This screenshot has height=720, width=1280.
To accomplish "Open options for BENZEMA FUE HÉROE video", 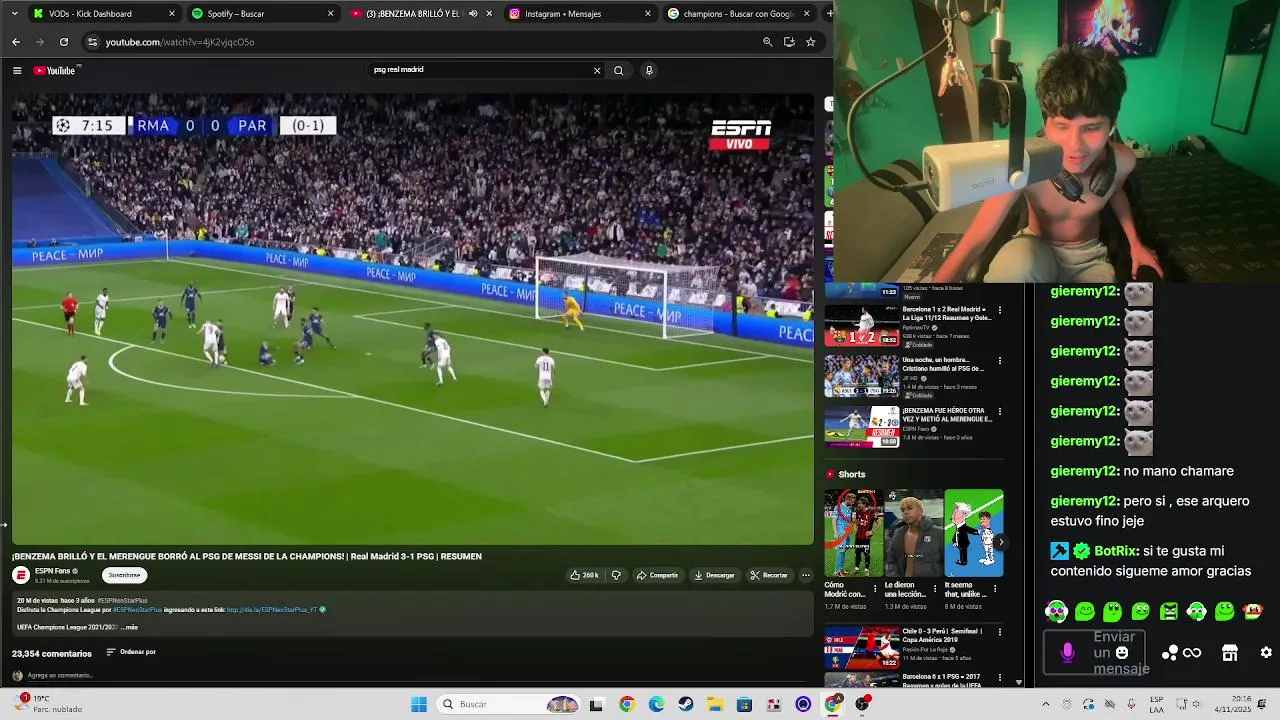I will pos(999,411).
